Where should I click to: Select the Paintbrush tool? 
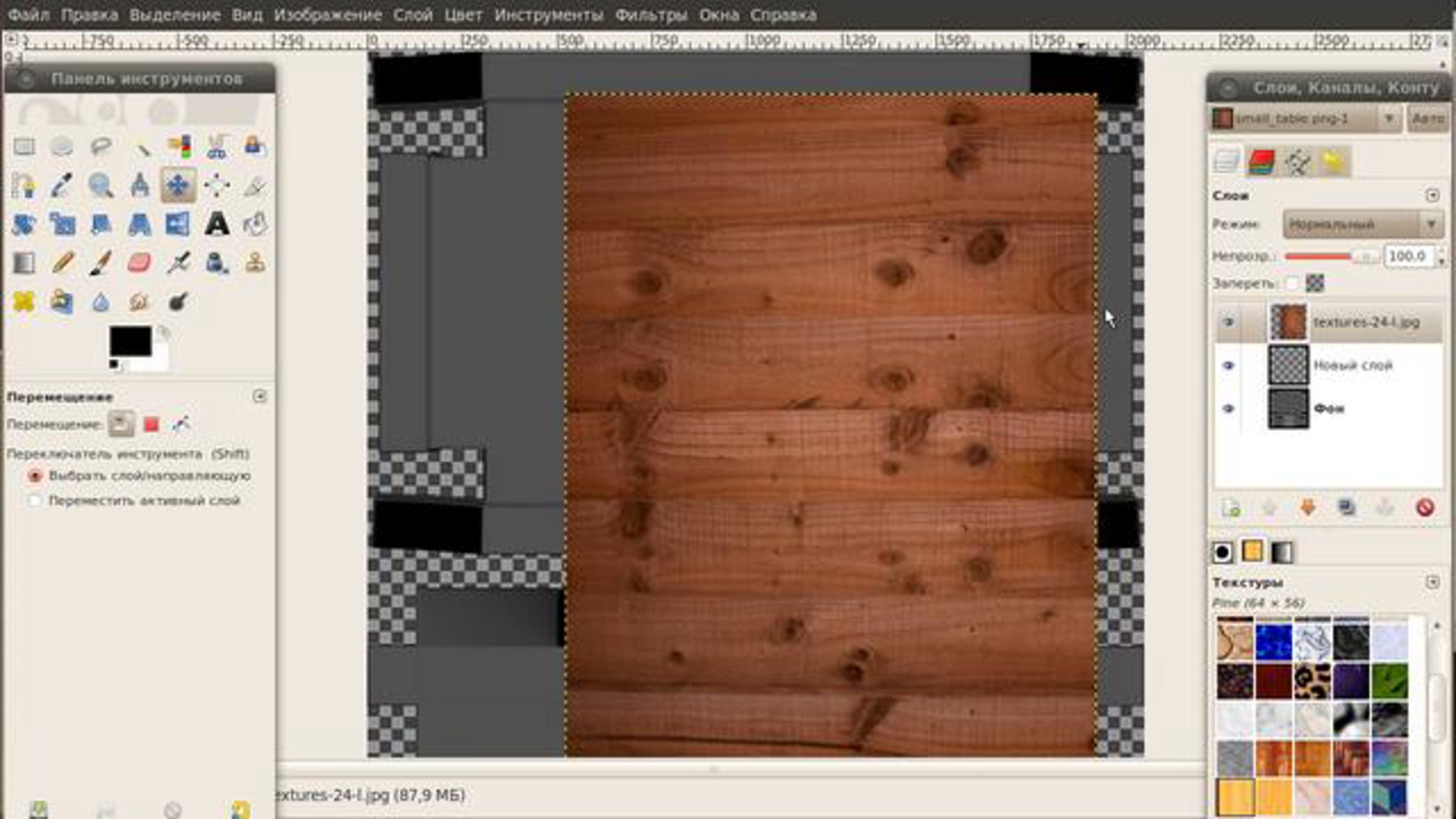(100, 263)
